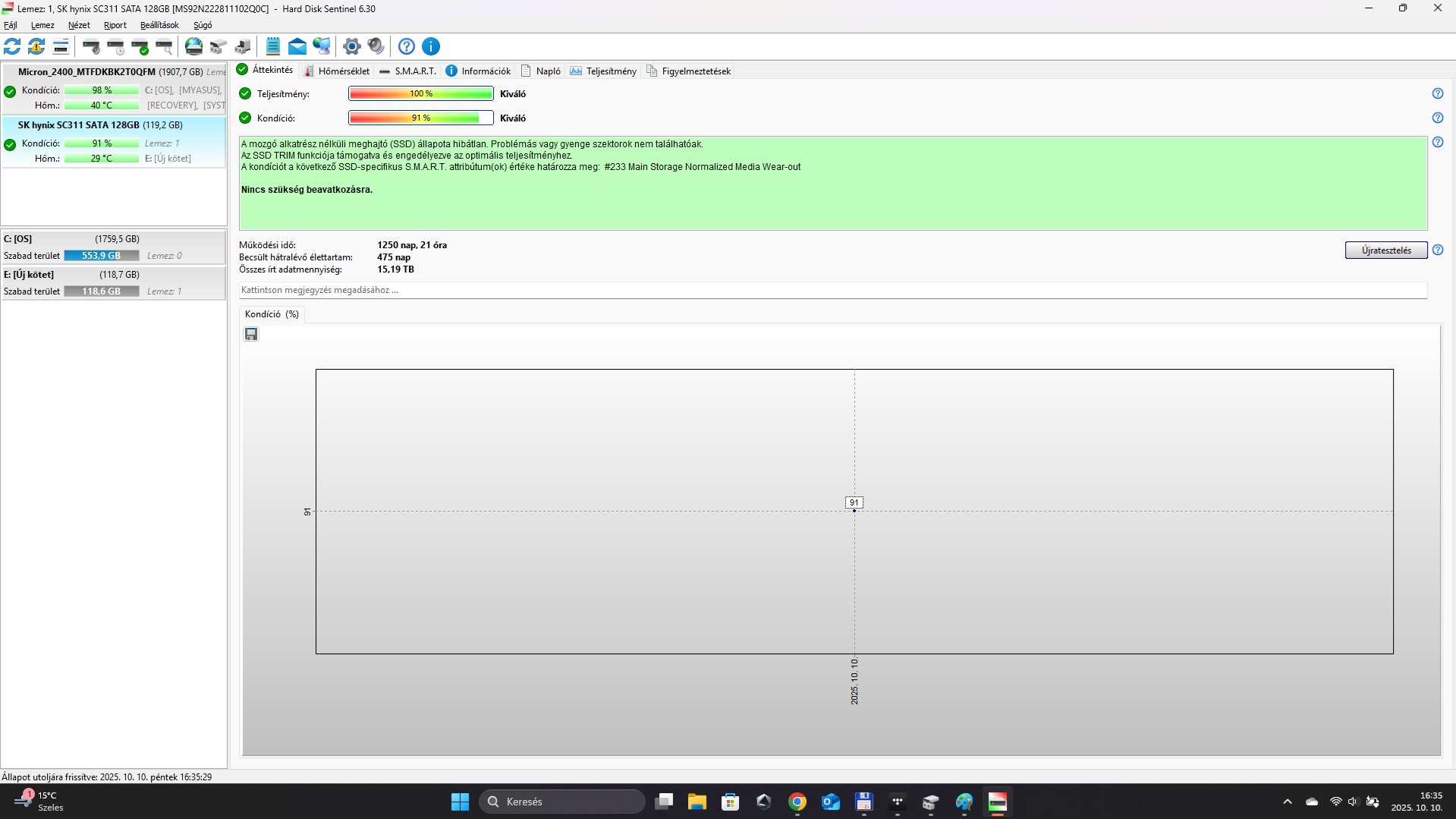
Task: Click the disk icon with clock badge
Action: 115,46
